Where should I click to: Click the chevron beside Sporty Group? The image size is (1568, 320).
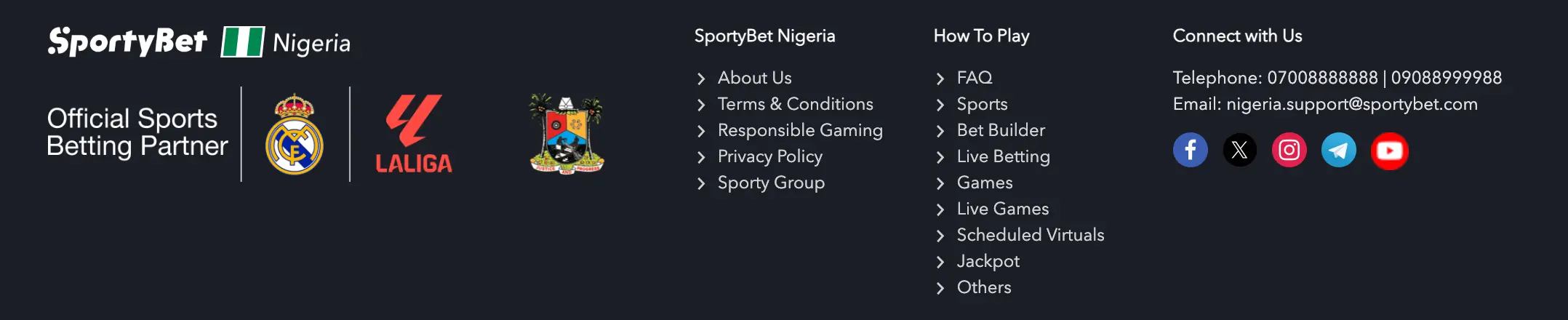pos(701,183)
